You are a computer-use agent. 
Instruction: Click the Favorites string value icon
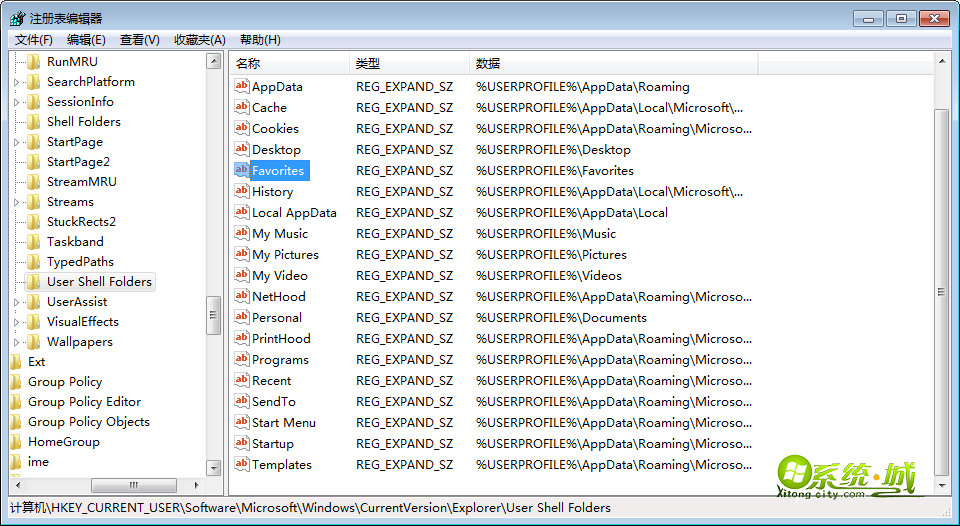pos(242,170)
